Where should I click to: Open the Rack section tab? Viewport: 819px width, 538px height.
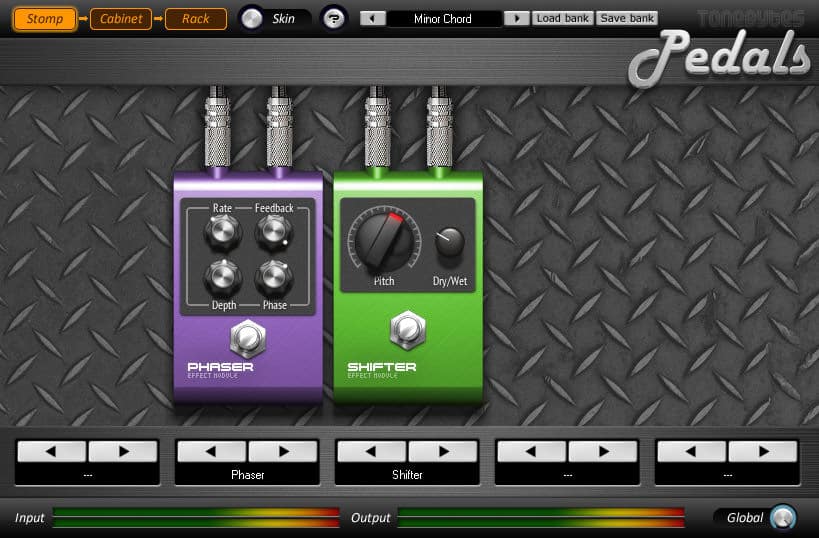click(195, 19)
